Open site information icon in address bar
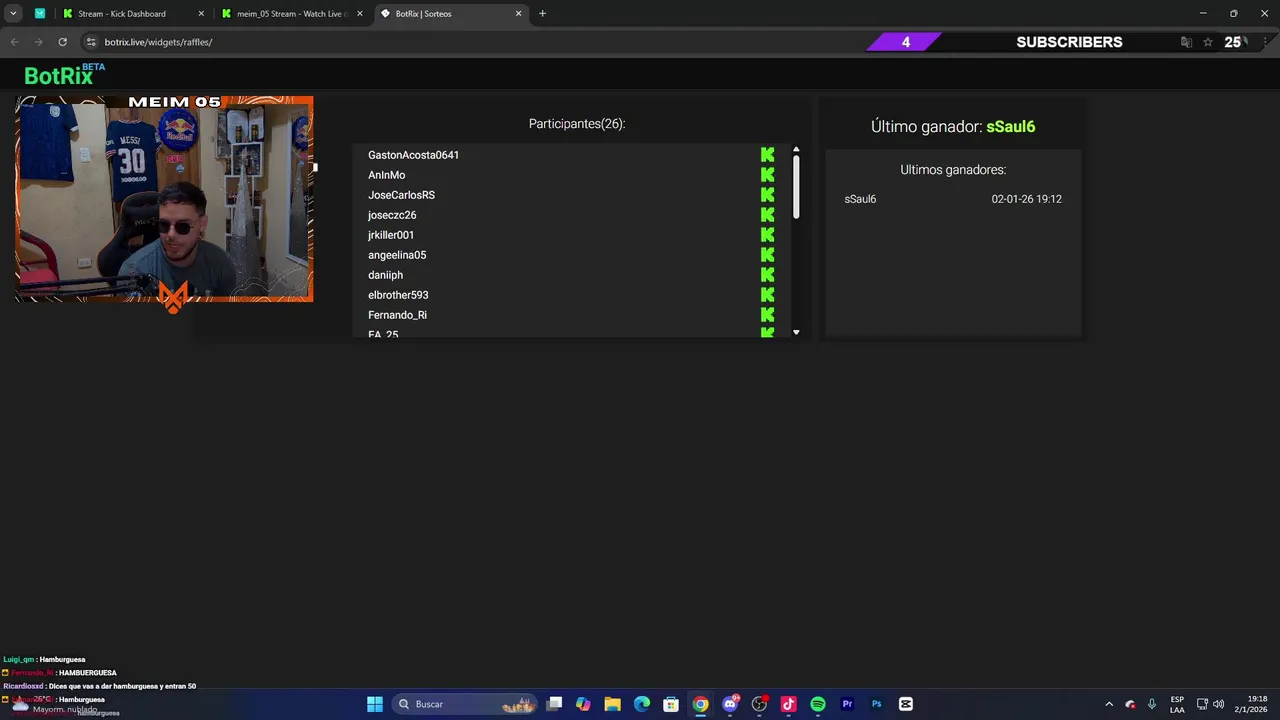The width and height of the screenshot is (1280, 720). pos(91,42)
